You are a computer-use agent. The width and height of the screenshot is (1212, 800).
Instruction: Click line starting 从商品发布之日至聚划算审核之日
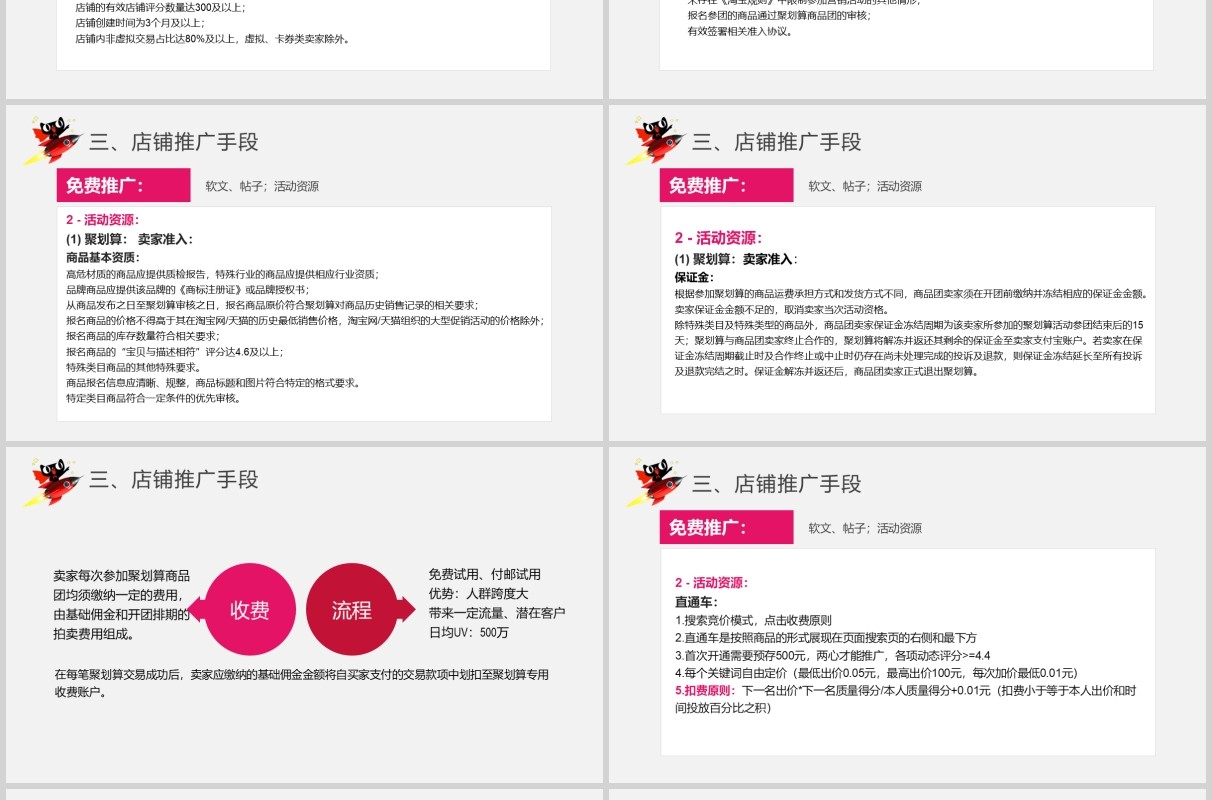coord(272,305)
